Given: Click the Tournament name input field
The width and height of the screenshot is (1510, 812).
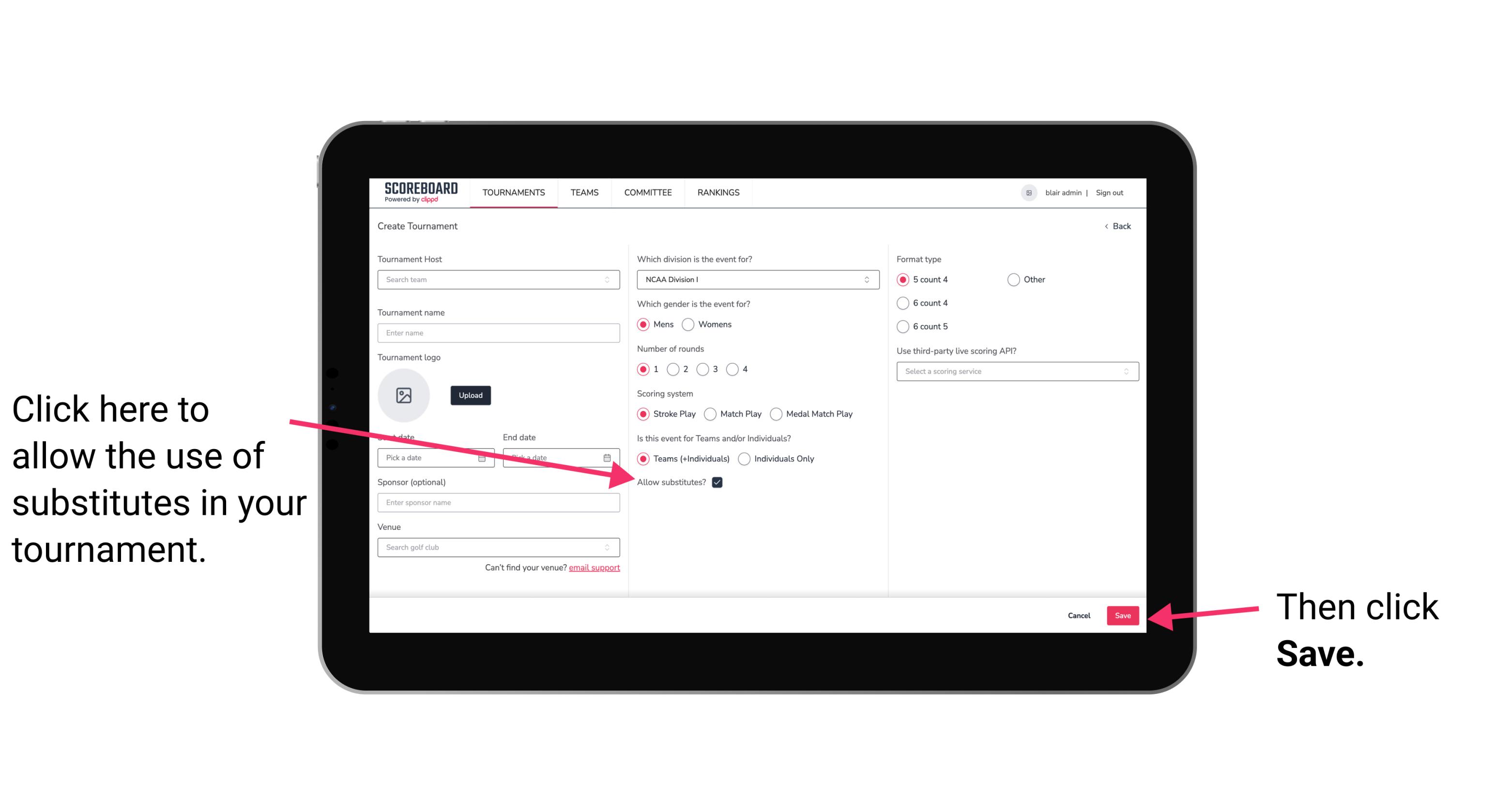Looking at the screenshot, I should click(498, 332).
